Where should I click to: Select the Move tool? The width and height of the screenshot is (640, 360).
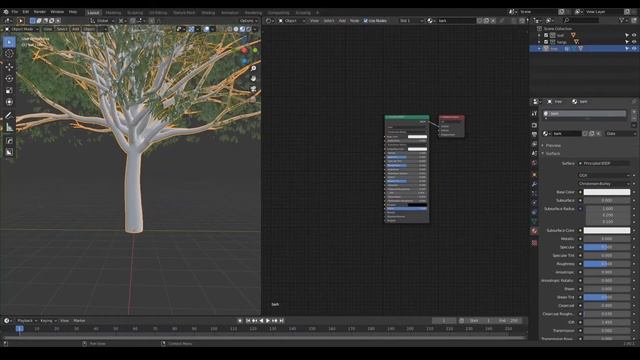click(x=9, y=67)
